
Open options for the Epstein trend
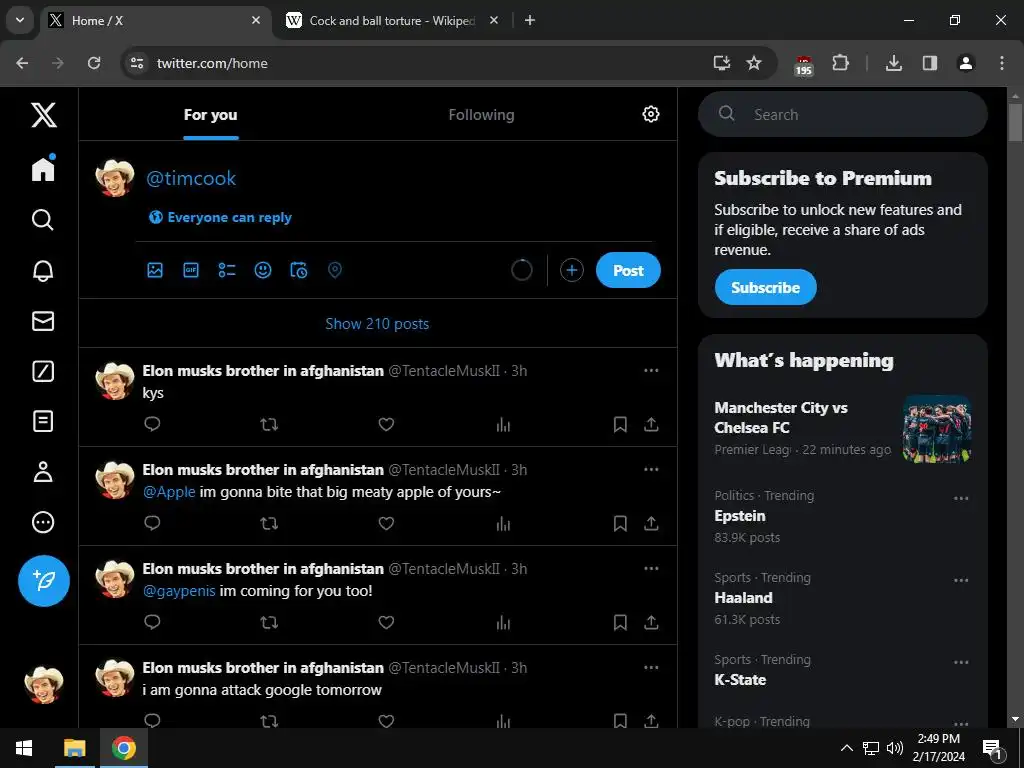click(961, 498)
